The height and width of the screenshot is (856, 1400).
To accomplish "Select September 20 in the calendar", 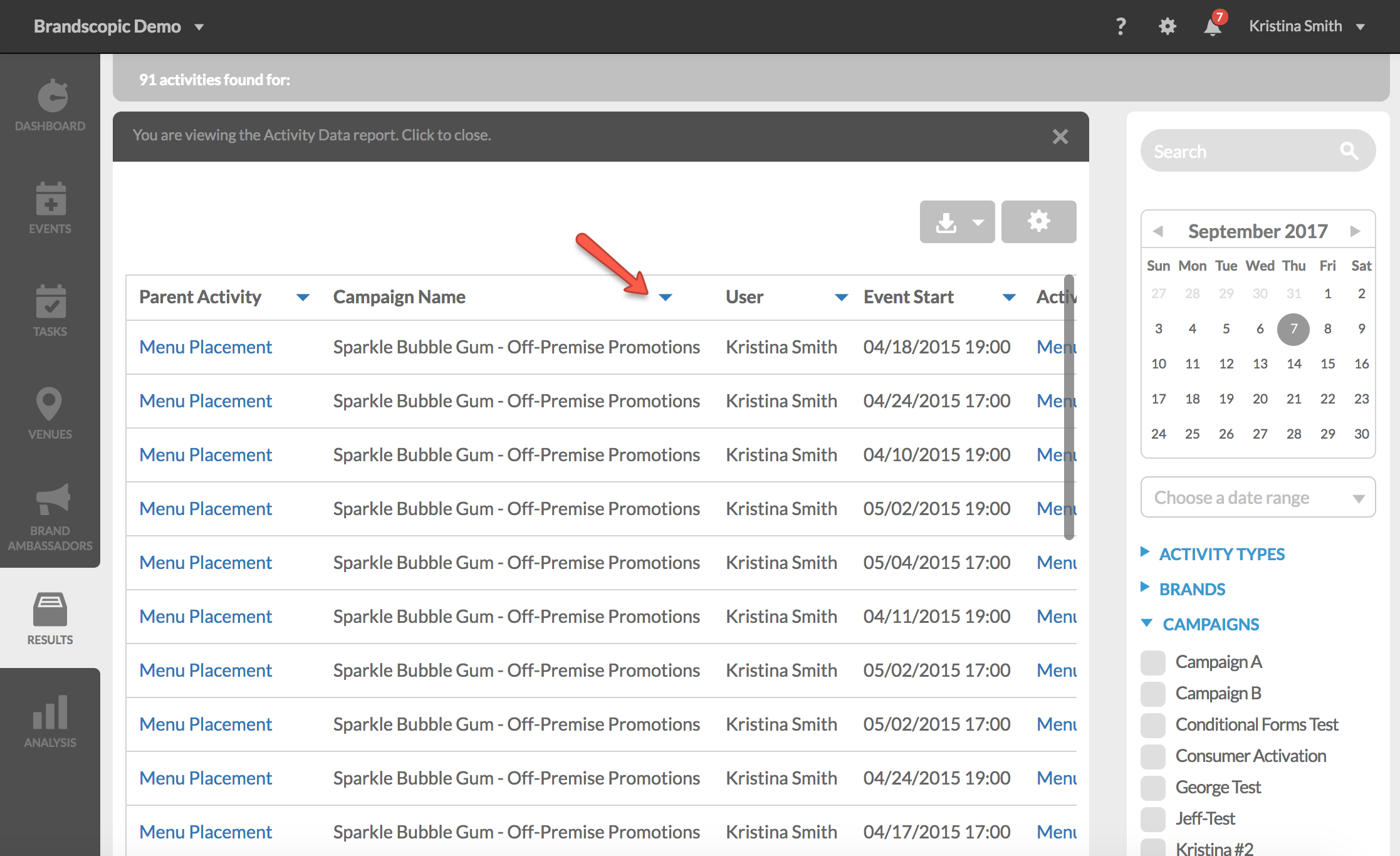I will [x=1260, y=399].
